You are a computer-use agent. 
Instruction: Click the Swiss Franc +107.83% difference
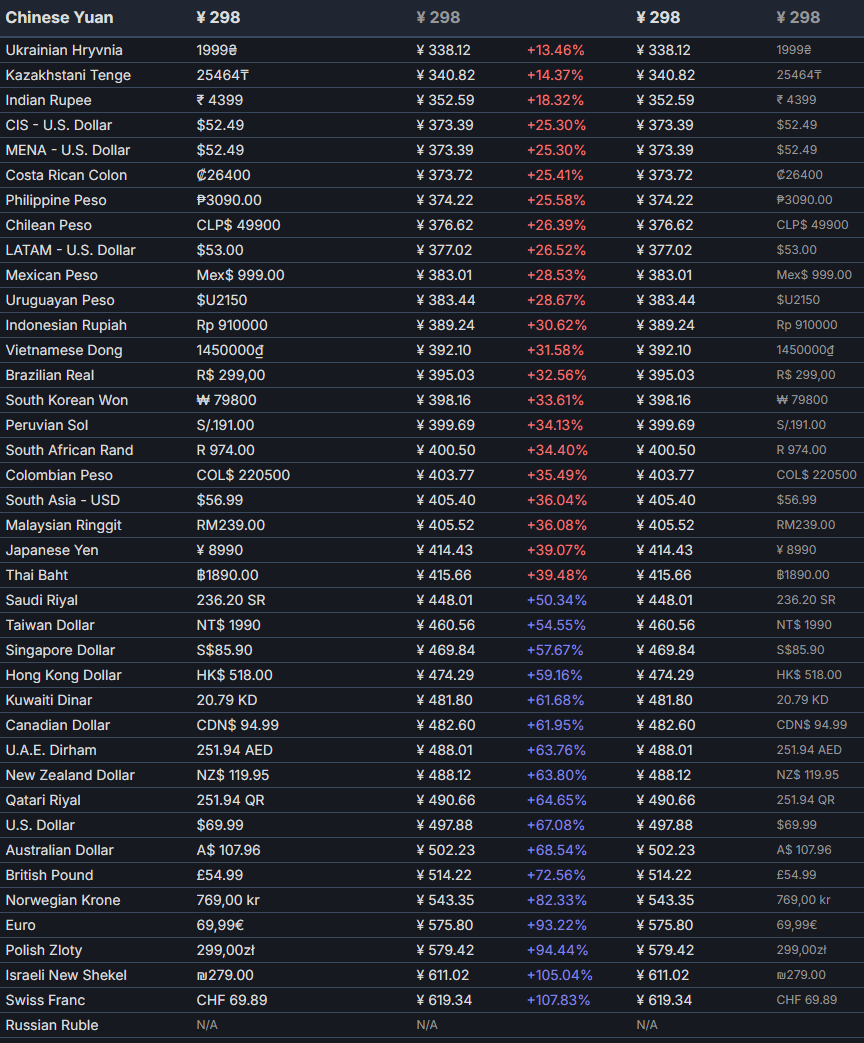558,1000
